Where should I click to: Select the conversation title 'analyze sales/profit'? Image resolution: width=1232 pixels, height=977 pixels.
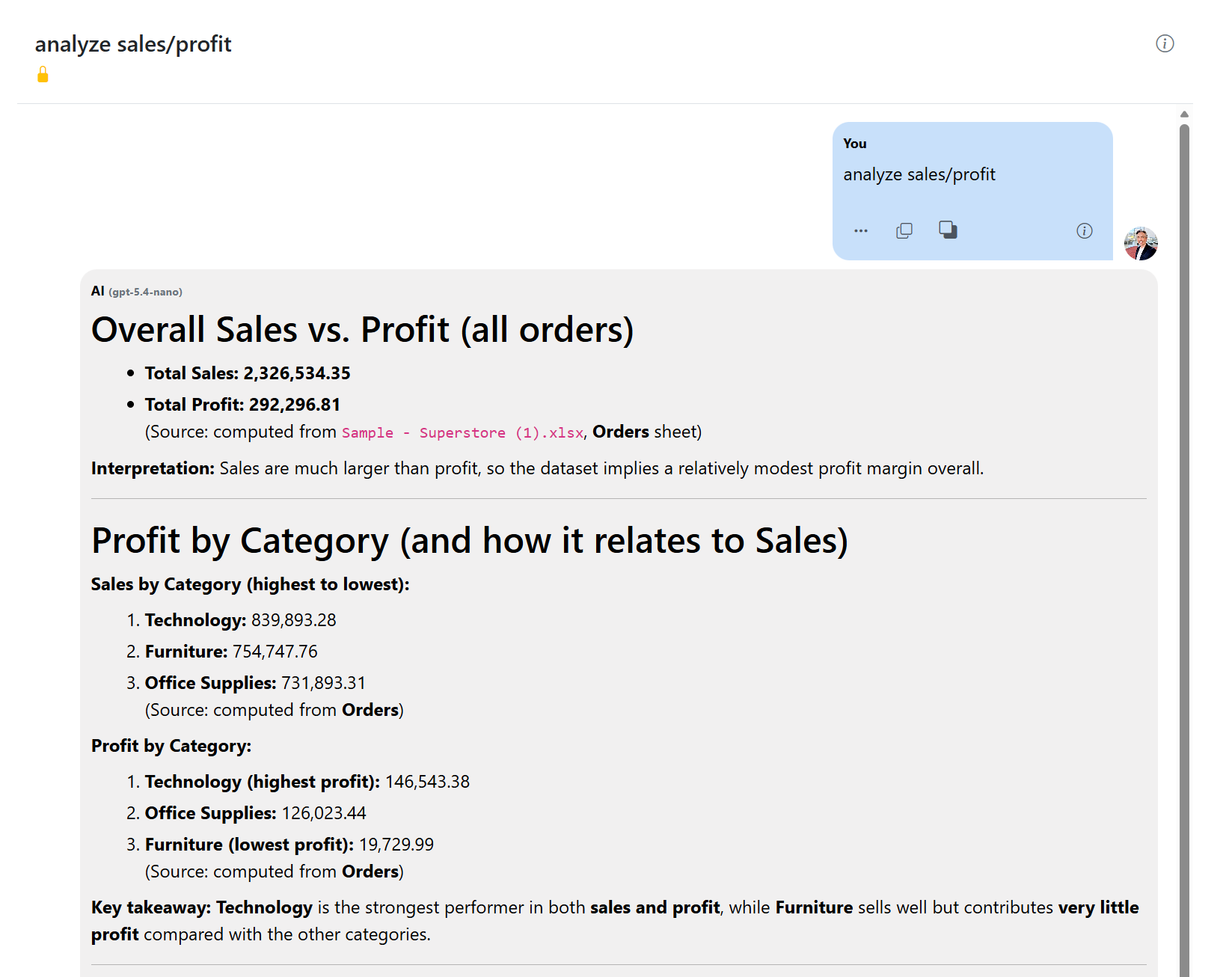click(x=133, y=43)
